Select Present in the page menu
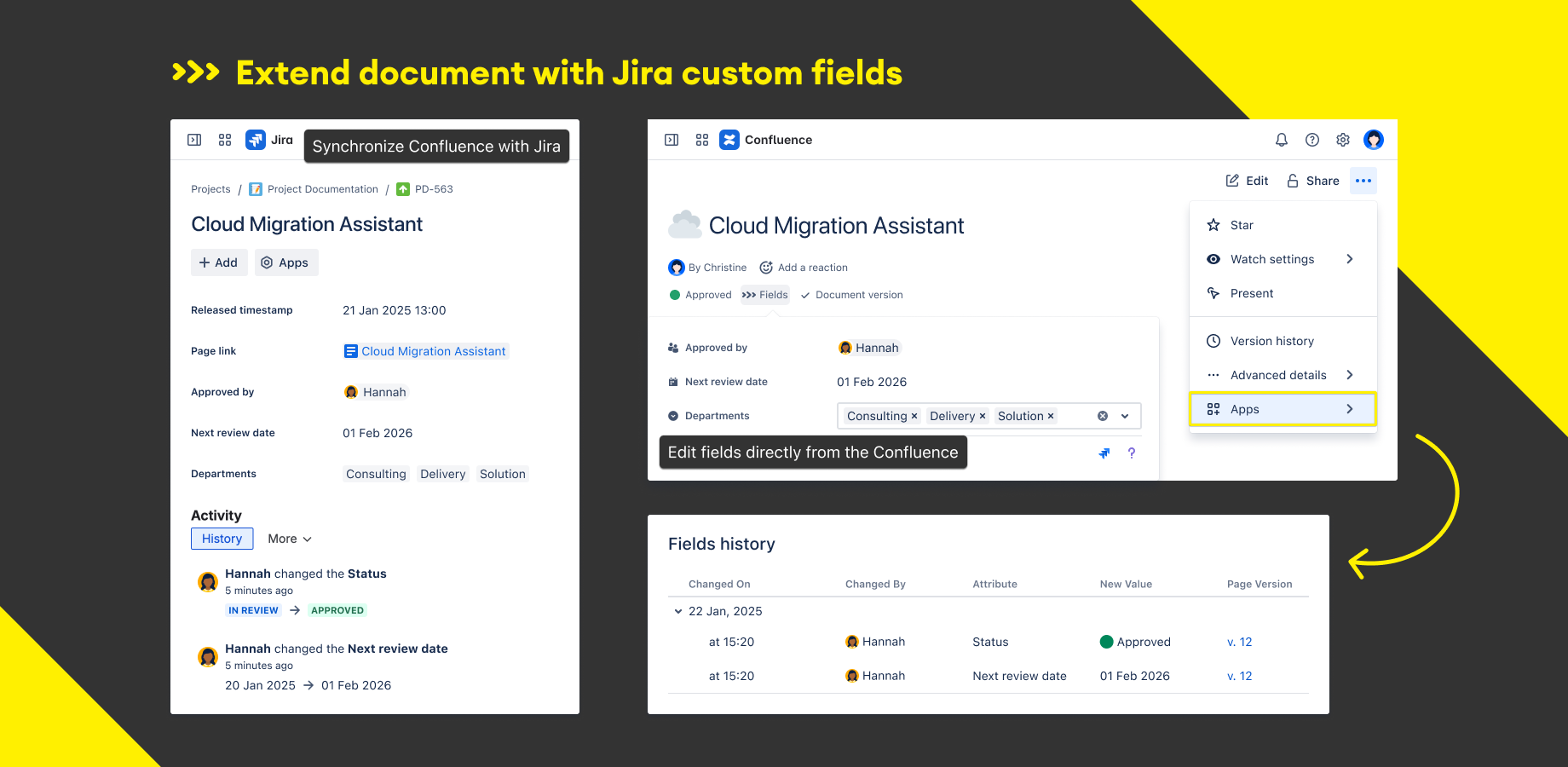Image resolution: width=1568 pixels, height=767 pixels. (1283, 293)
